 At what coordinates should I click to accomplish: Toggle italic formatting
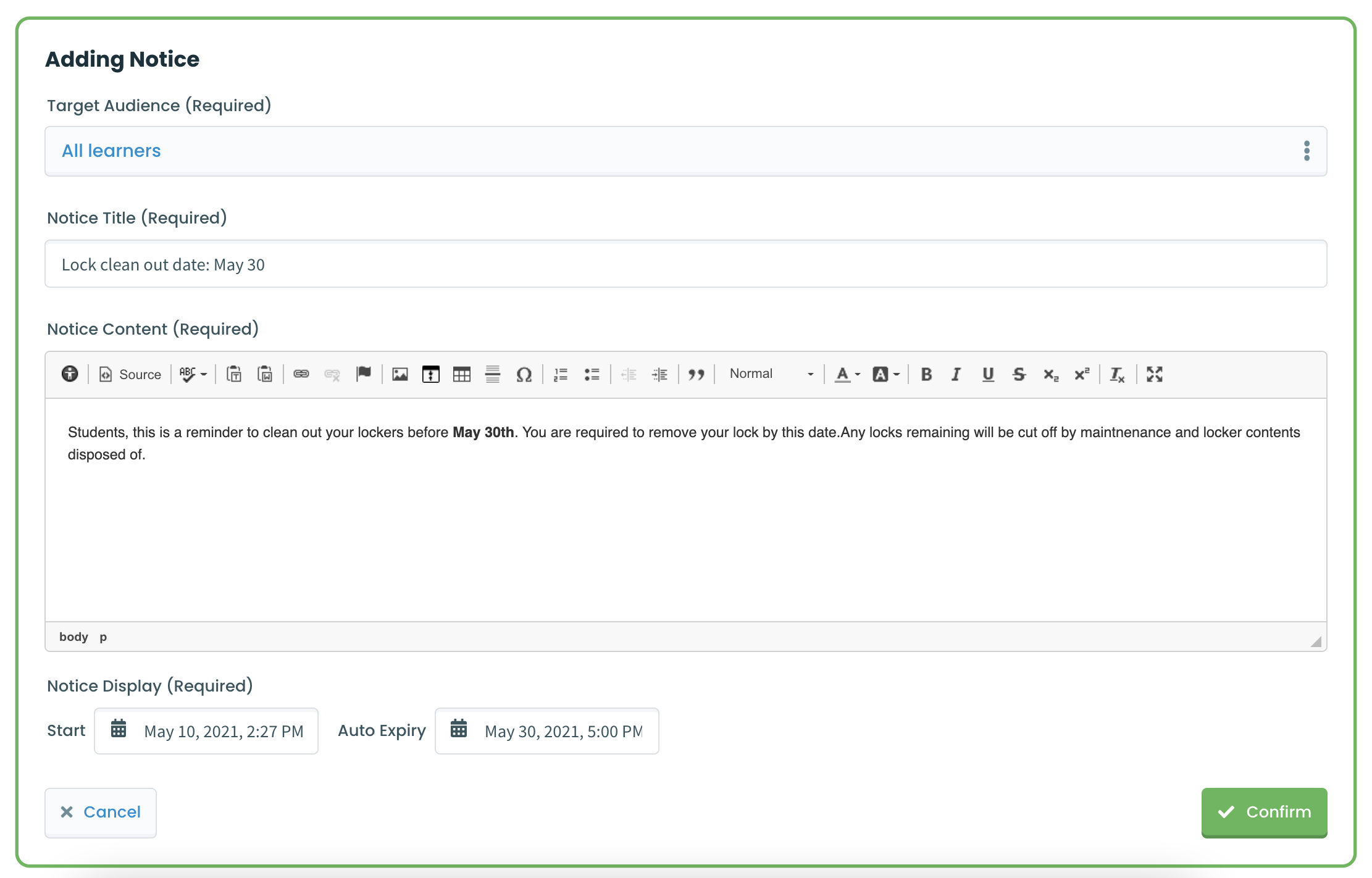pyautogui.click(x=956, y=374)
